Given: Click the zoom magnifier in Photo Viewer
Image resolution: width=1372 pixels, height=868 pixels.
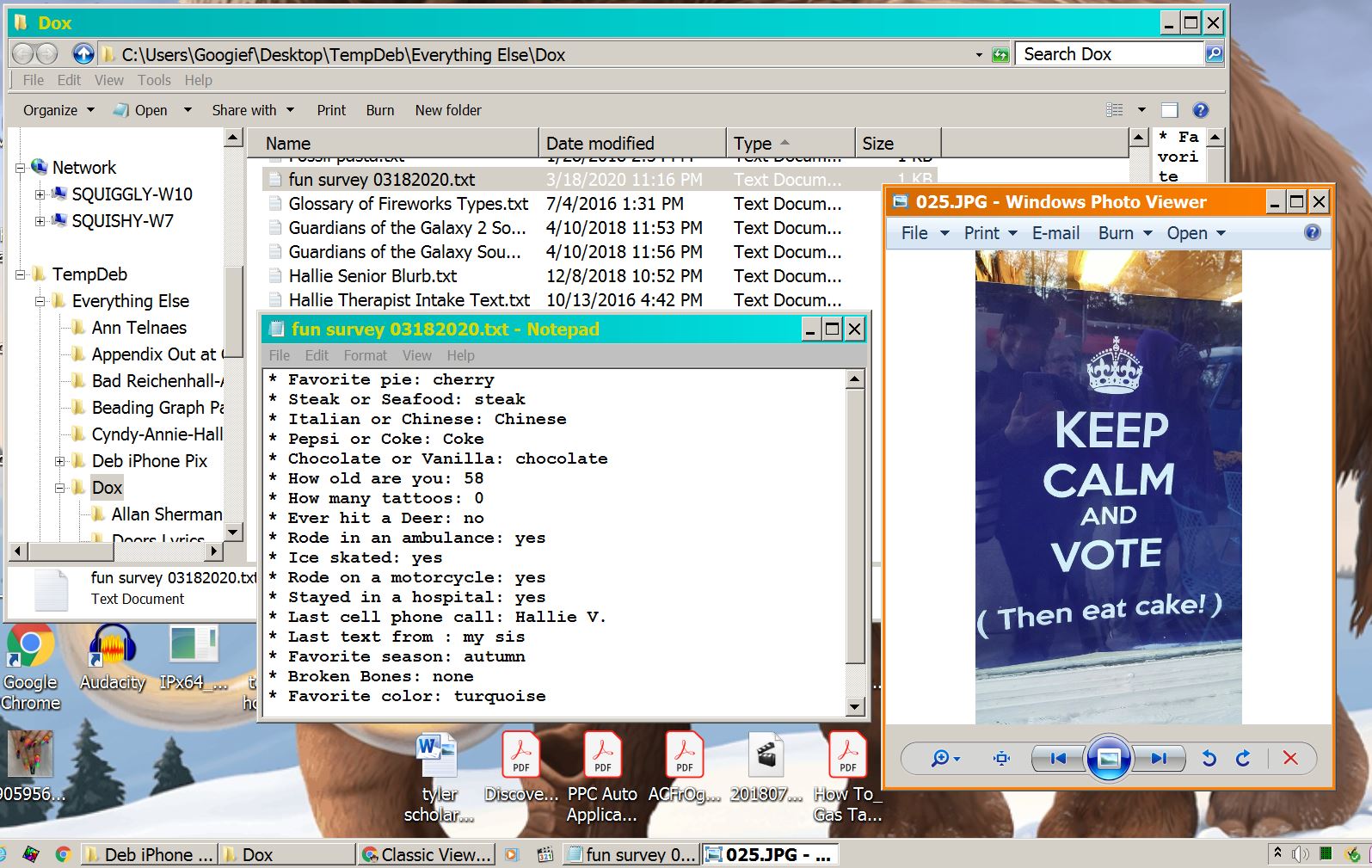Looking at the screenshot, I should (945, 758).
